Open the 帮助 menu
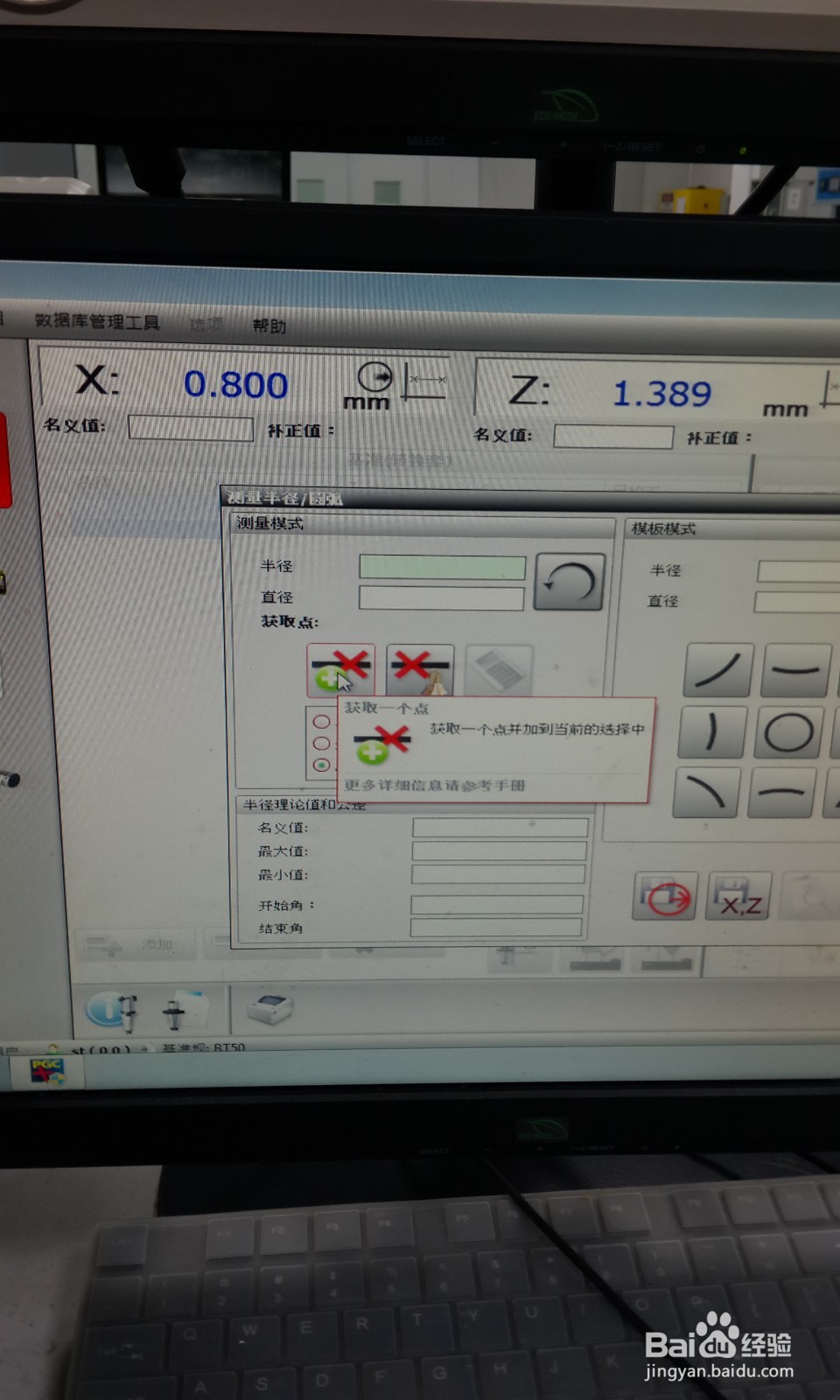This screenshot has height=1400, width=840. tap(269, 325)
